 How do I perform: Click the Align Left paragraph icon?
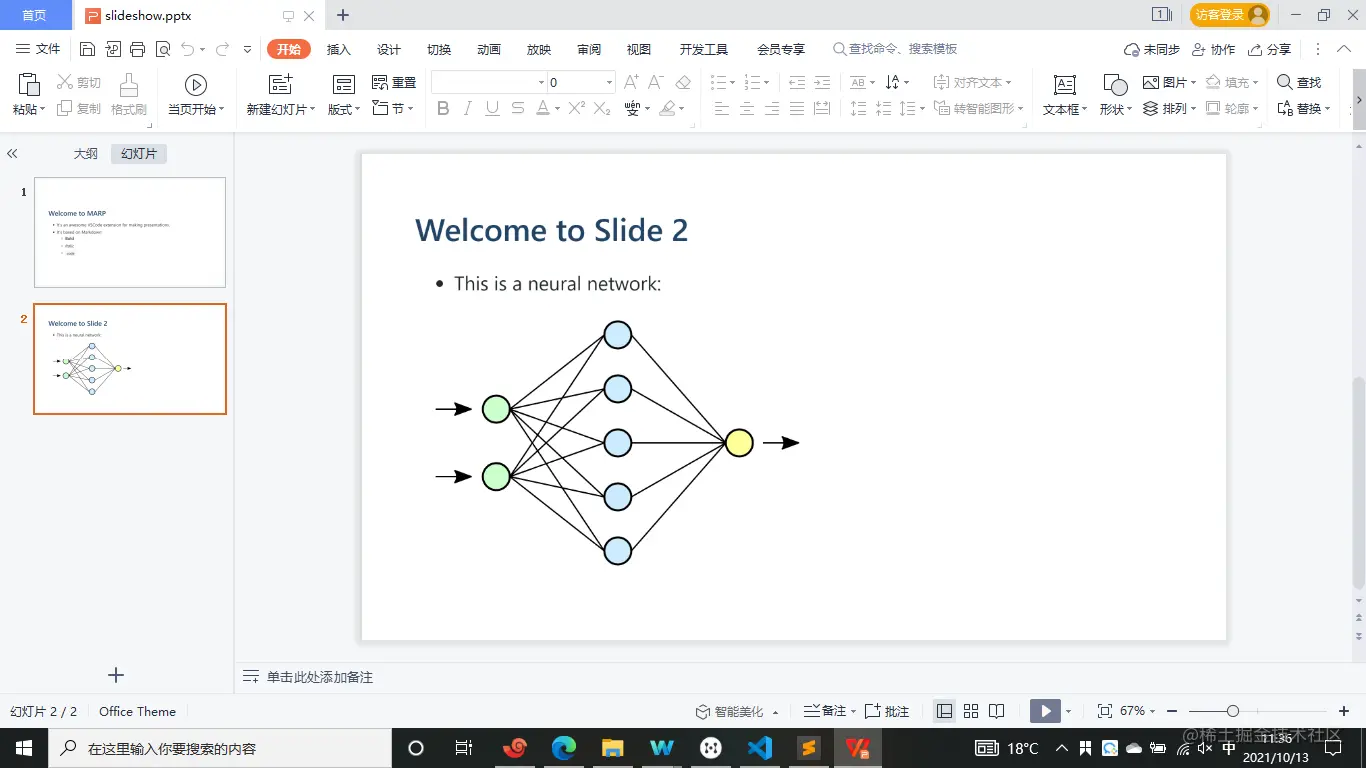coord(722,108)
